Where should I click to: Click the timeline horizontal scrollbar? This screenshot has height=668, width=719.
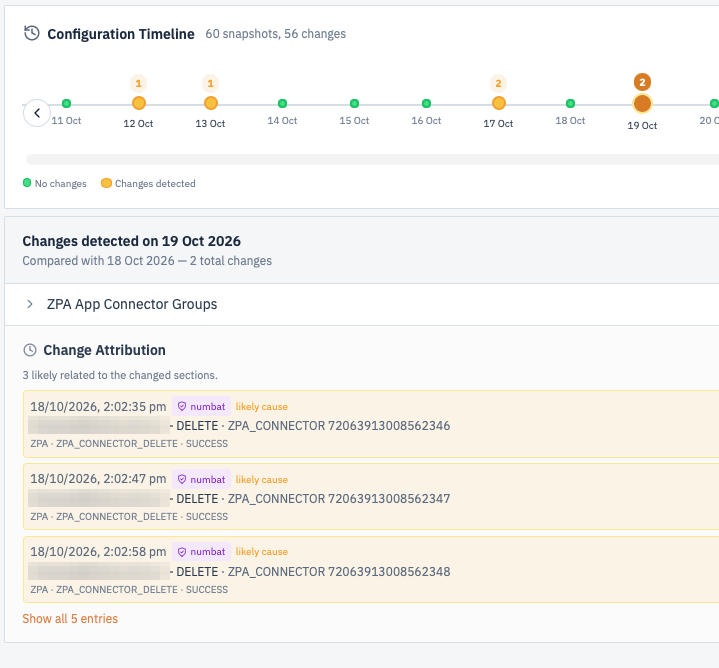pos(372,160)
